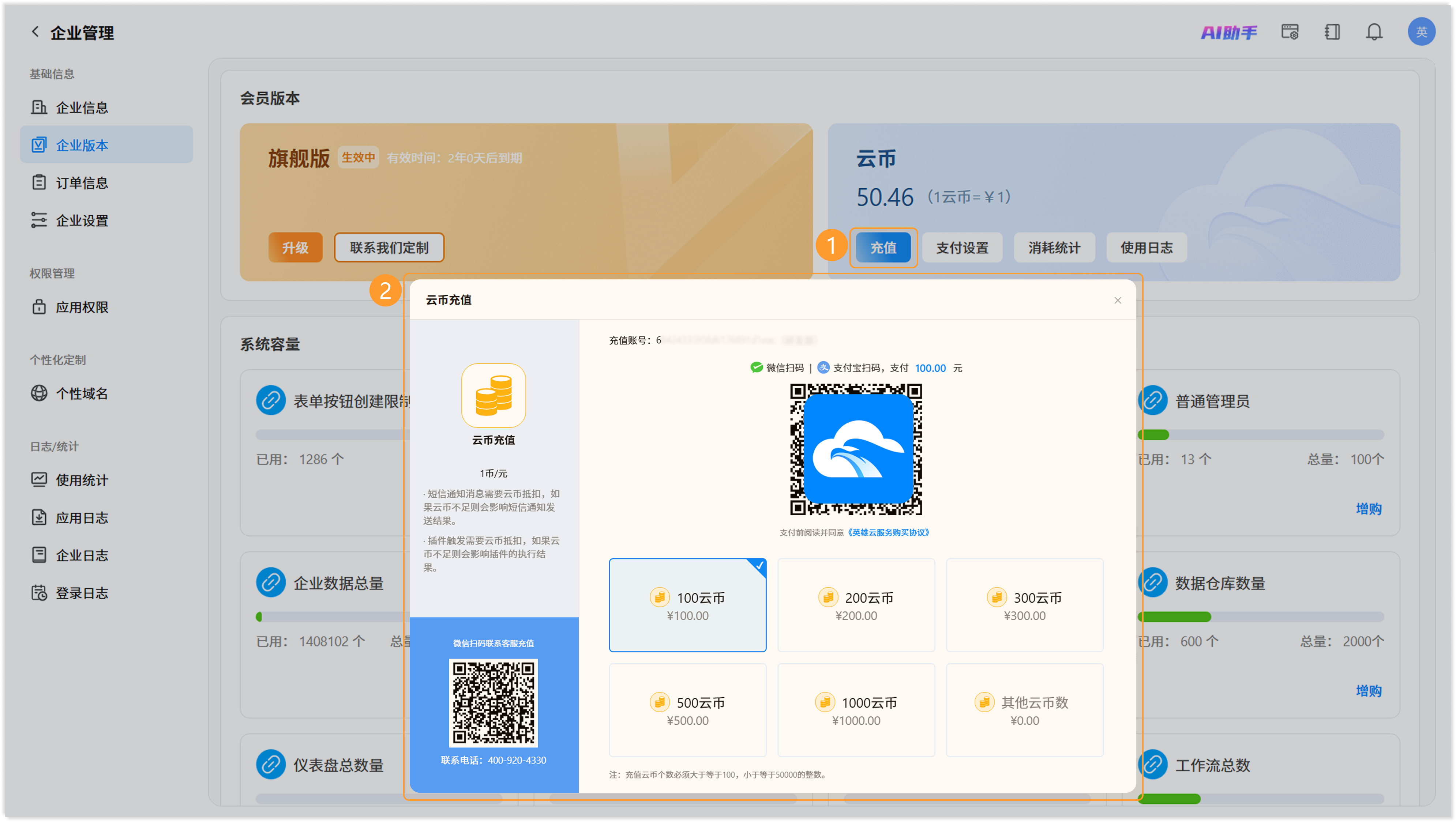Screen dimensions: 1456x822
Task: Click the 数据仓库数量 usage progress bar
Action: pos(1260,616)
